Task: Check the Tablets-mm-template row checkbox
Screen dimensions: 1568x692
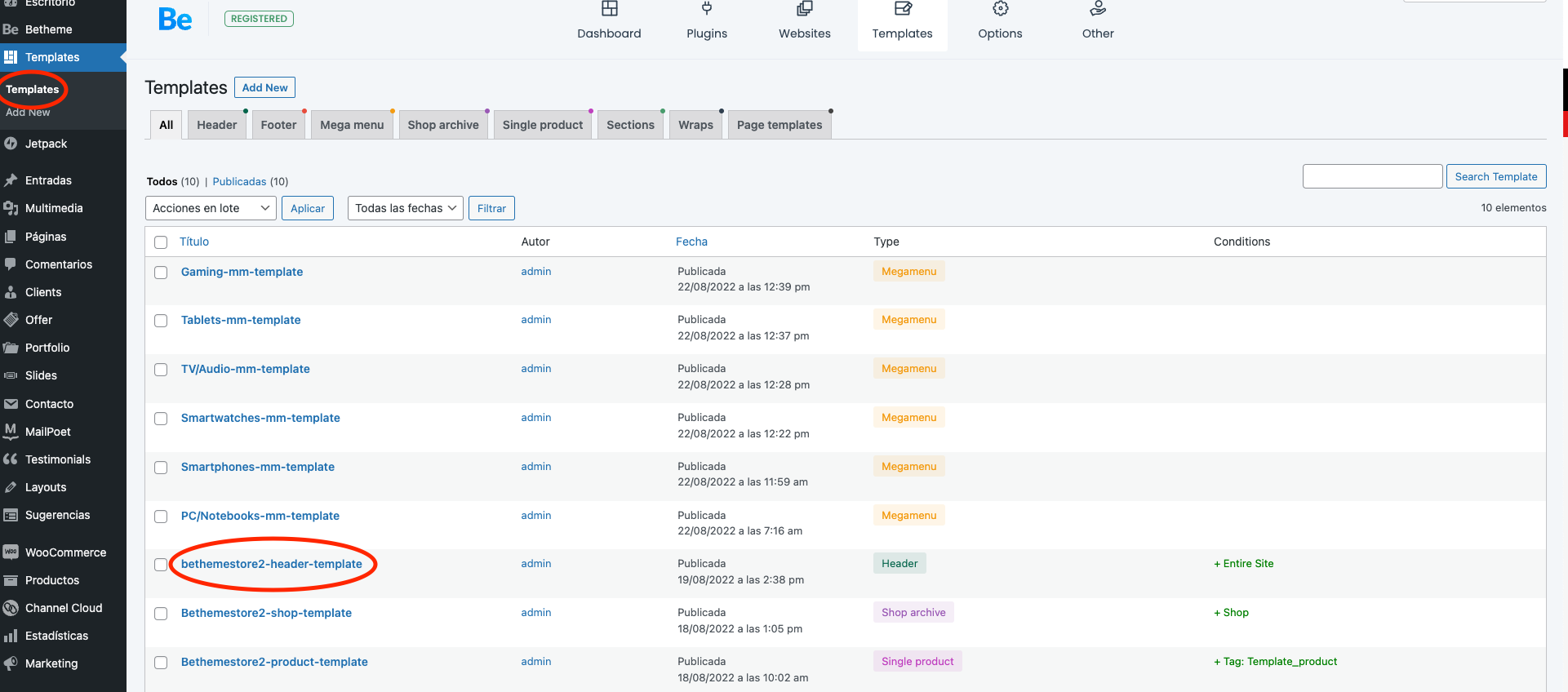Action: (x=161, y=321)
